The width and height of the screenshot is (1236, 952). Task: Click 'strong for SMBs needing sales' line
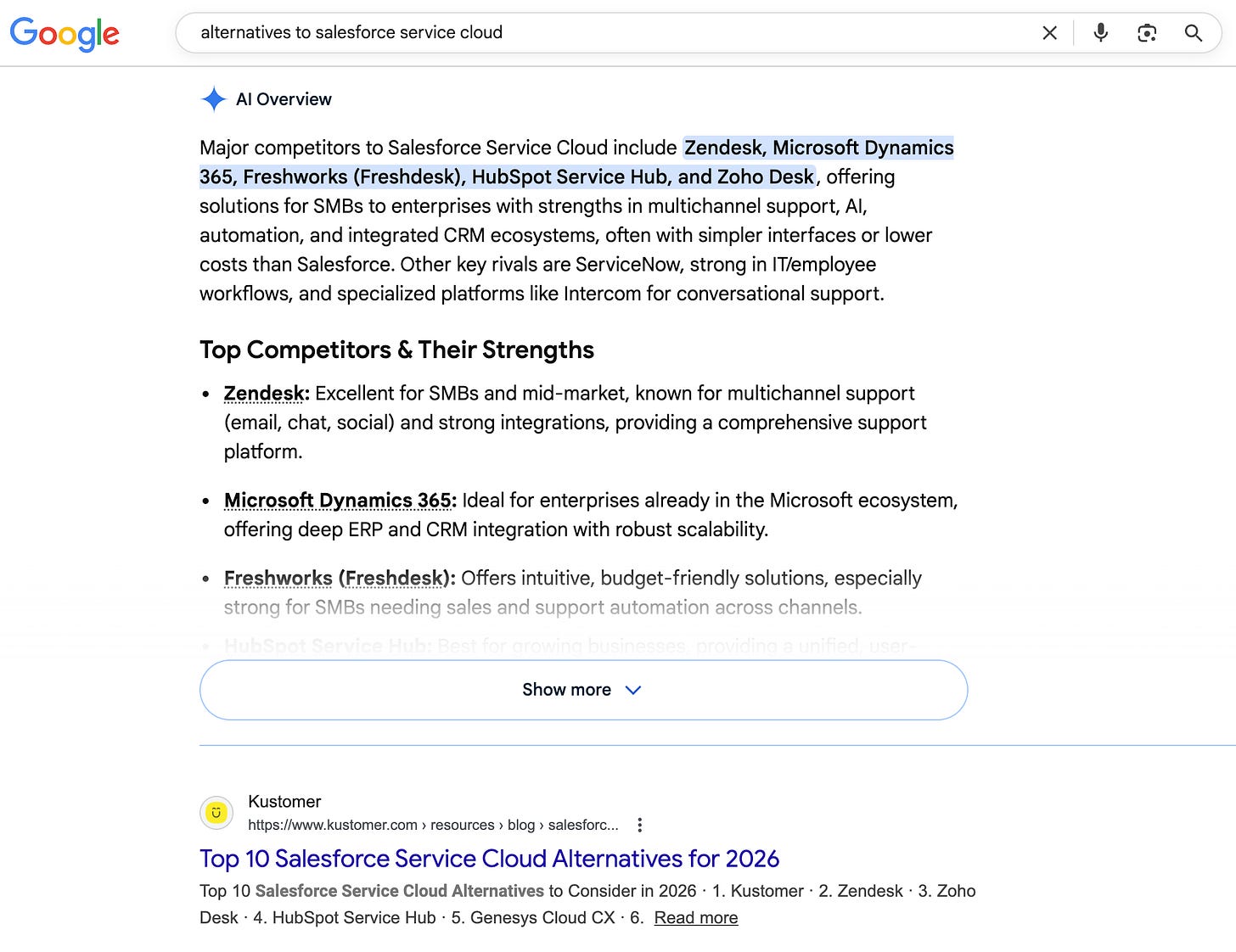click(542, 608)
